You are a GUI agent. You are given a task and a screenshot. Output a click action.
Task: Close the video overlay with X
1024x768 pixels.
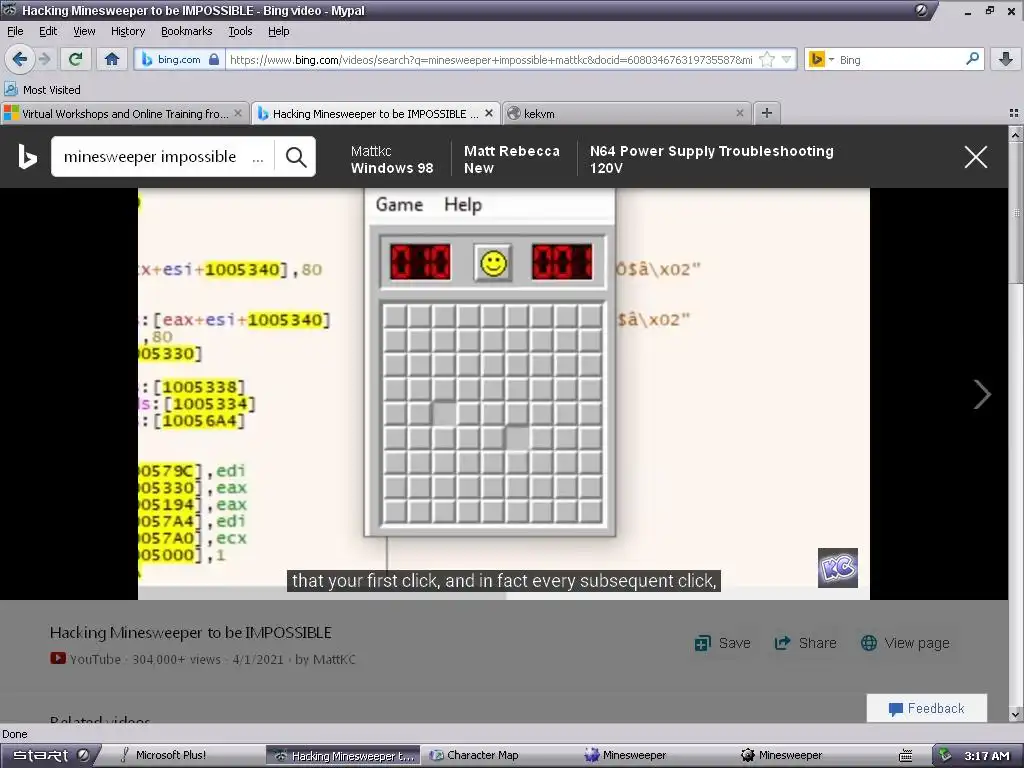tap(976, 157)
